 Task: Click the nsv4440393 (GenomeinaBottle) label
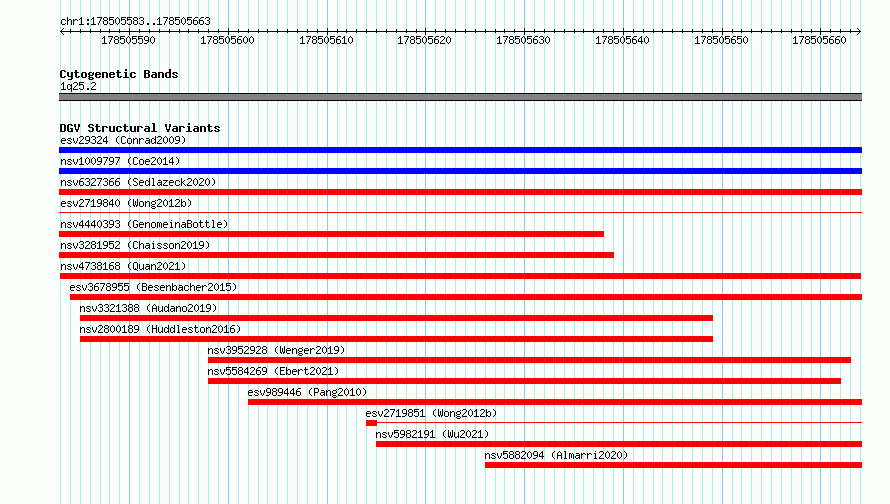(x=144, y=224)
